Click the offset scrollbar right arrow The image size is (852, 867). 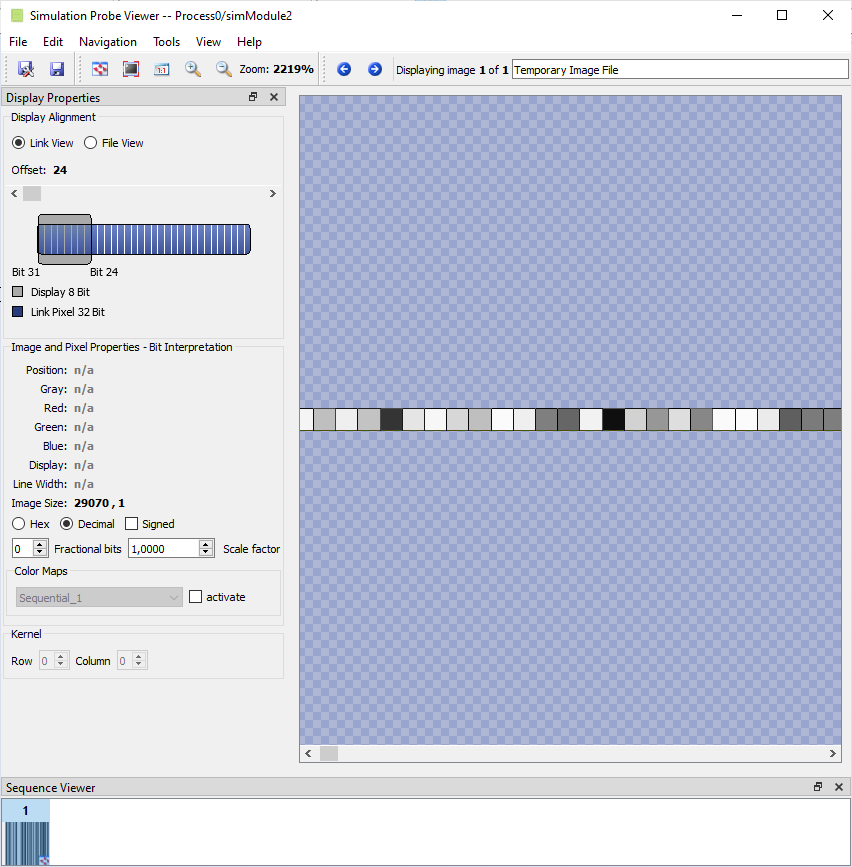pos(273,194)
